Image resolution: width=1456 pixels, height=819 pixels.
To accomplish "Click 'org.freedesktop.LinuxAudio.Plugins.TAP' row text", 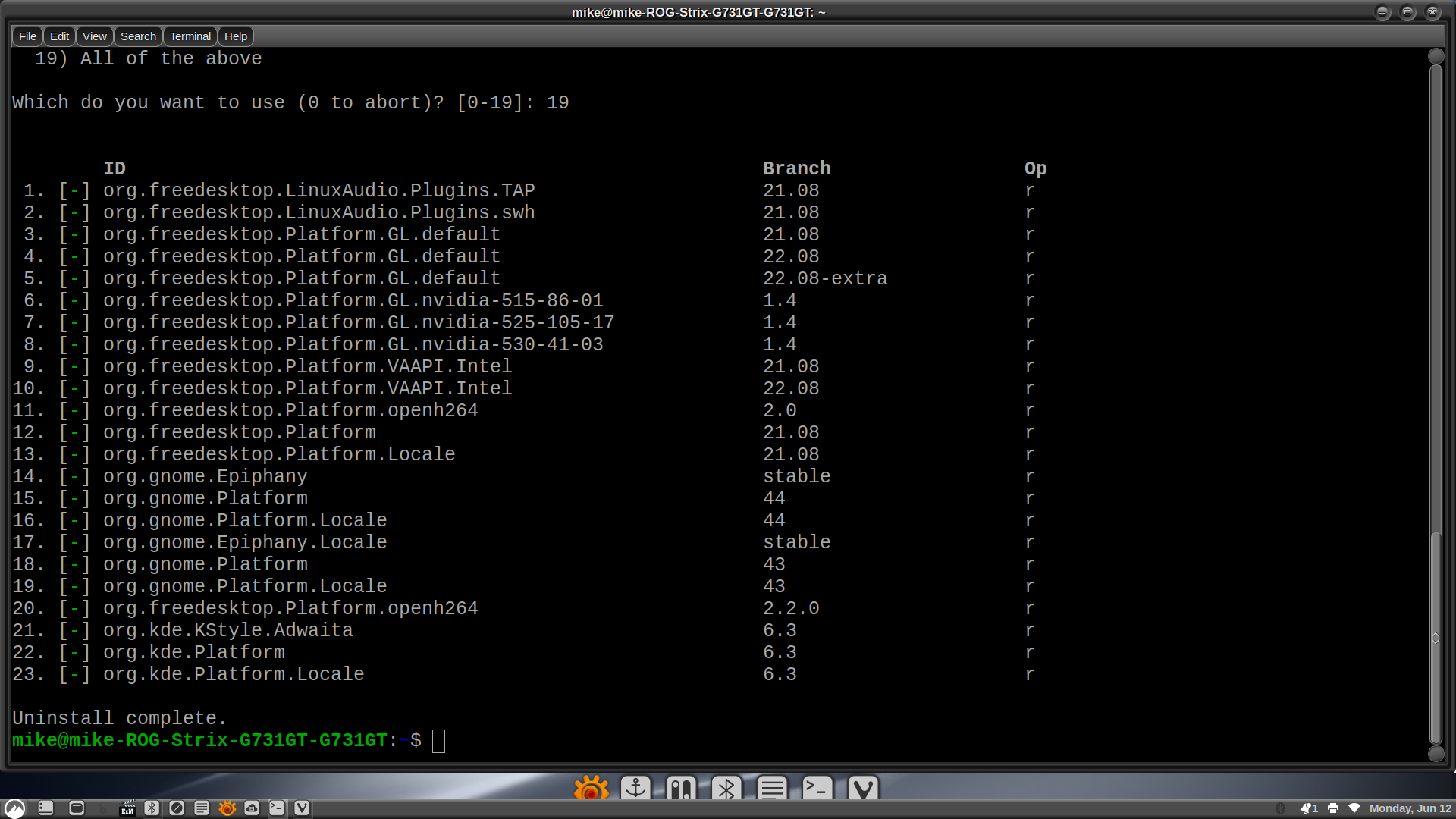I will click(x=319, y=190).
